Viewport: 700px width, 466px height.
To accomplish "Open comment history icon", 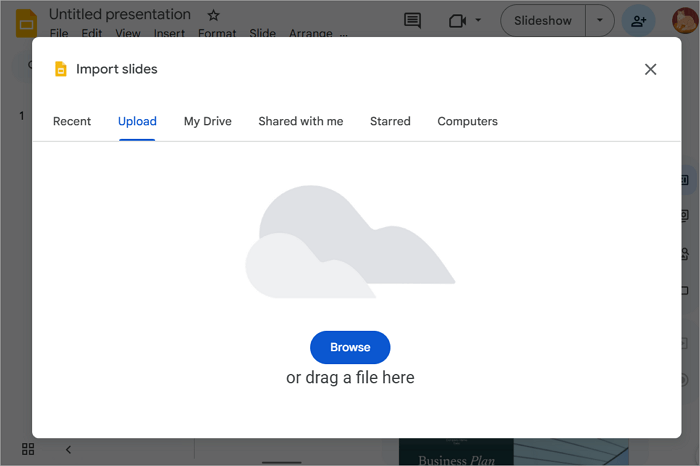I will coord(412,21).
